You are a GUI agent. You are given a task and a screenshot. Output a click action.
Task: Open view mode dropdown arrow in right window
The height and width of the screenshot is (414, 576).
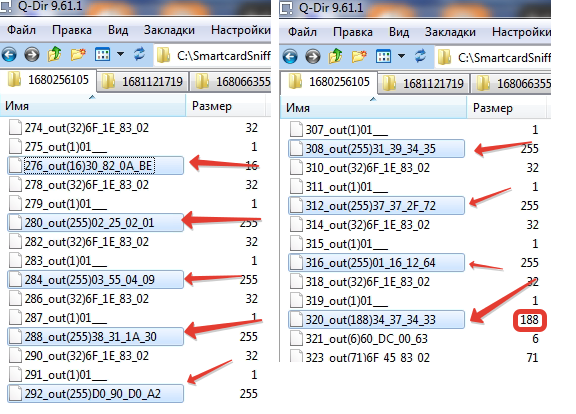click(401, 57)
